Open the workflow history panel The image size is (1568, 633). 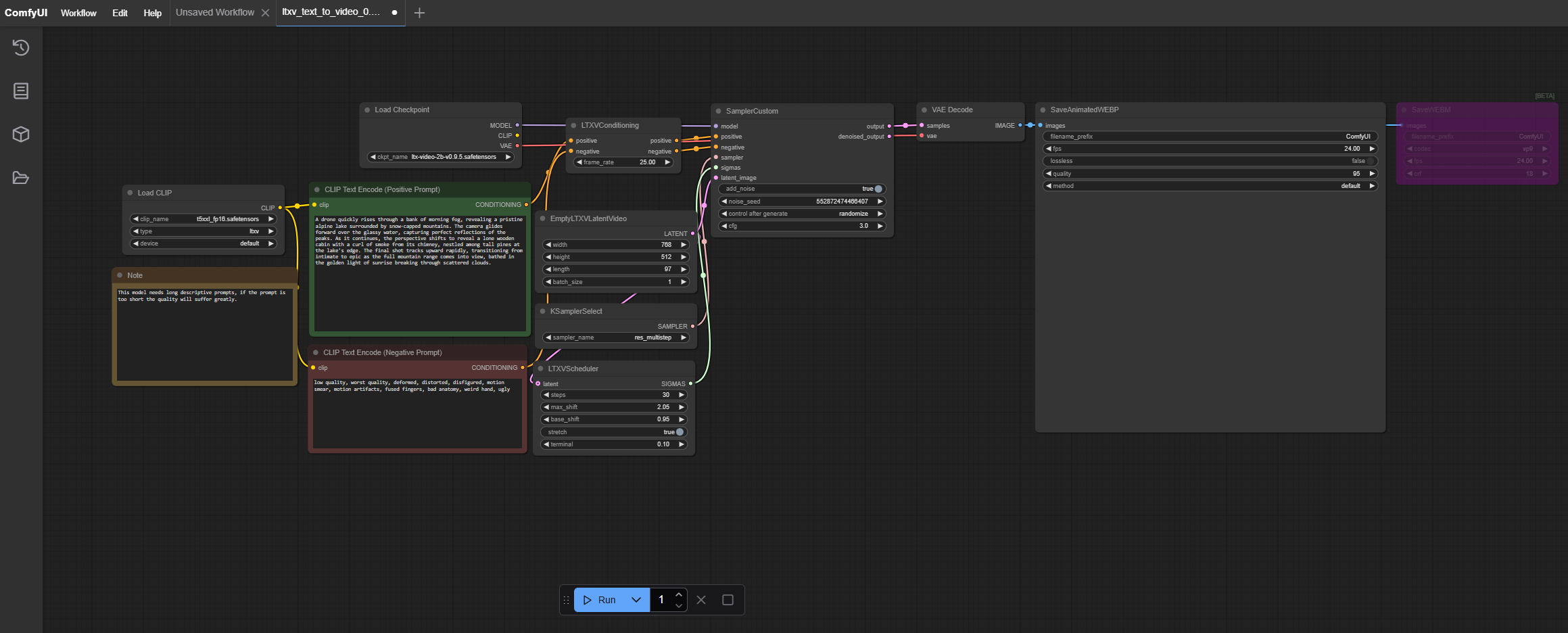tap(20, 48)
